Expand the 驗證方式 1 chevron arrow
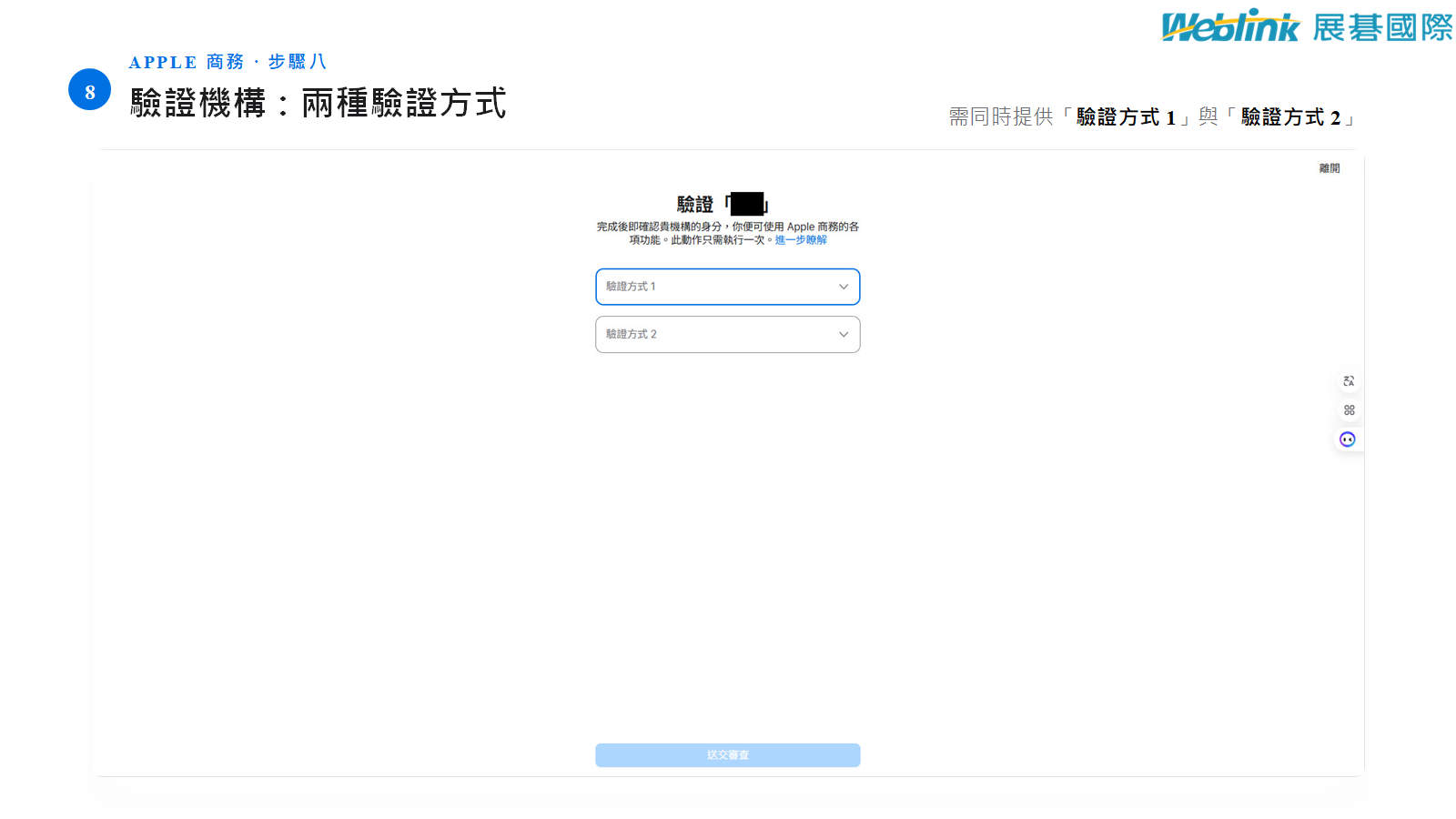 pos(844,287)
